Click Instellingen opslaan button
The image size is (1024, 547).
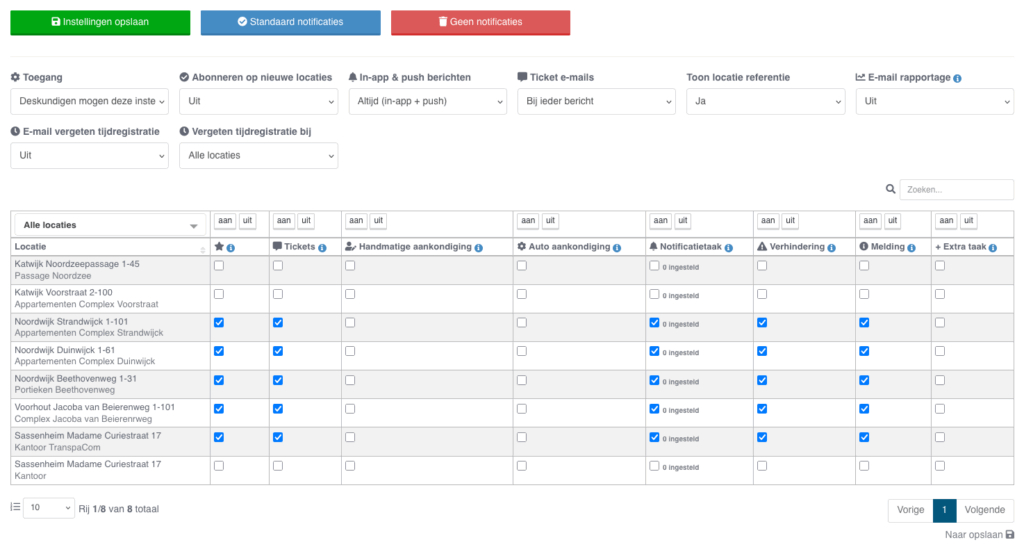click(100, 22)
